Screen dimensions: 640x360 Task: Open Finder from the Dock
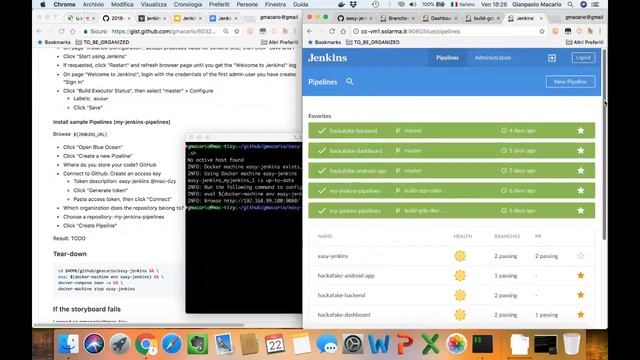click(68, 344)
